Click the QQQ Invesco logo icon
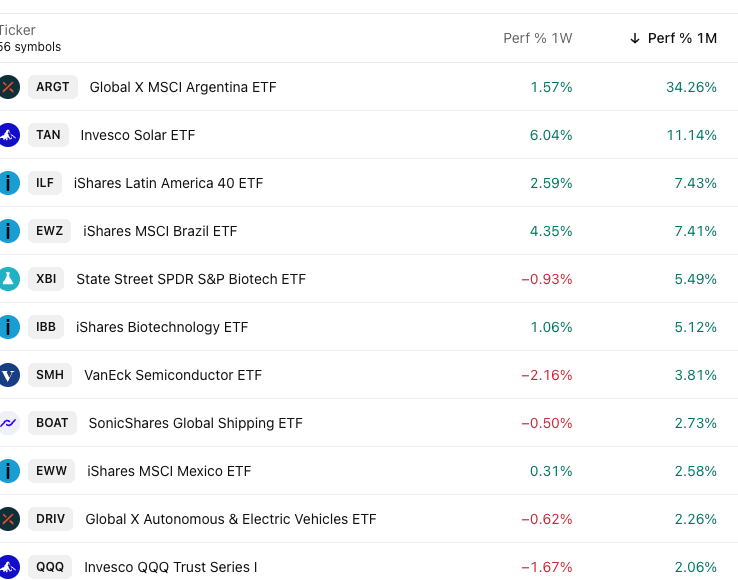738x580 pixels. [8, 567]
